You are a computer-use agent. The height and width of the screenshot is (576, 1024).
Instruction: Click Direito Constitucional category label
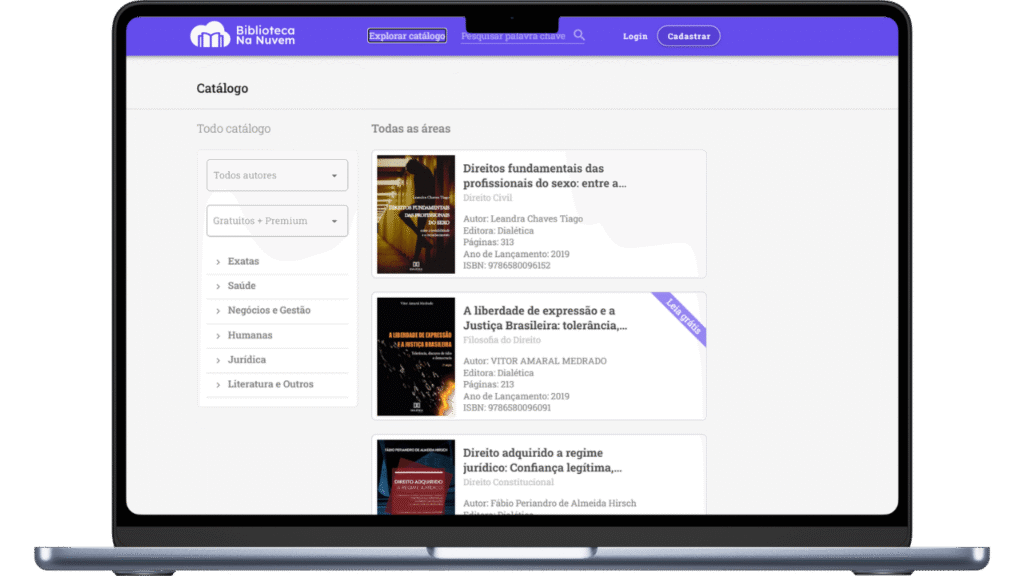pyautogui.click(x=508, y=483)
